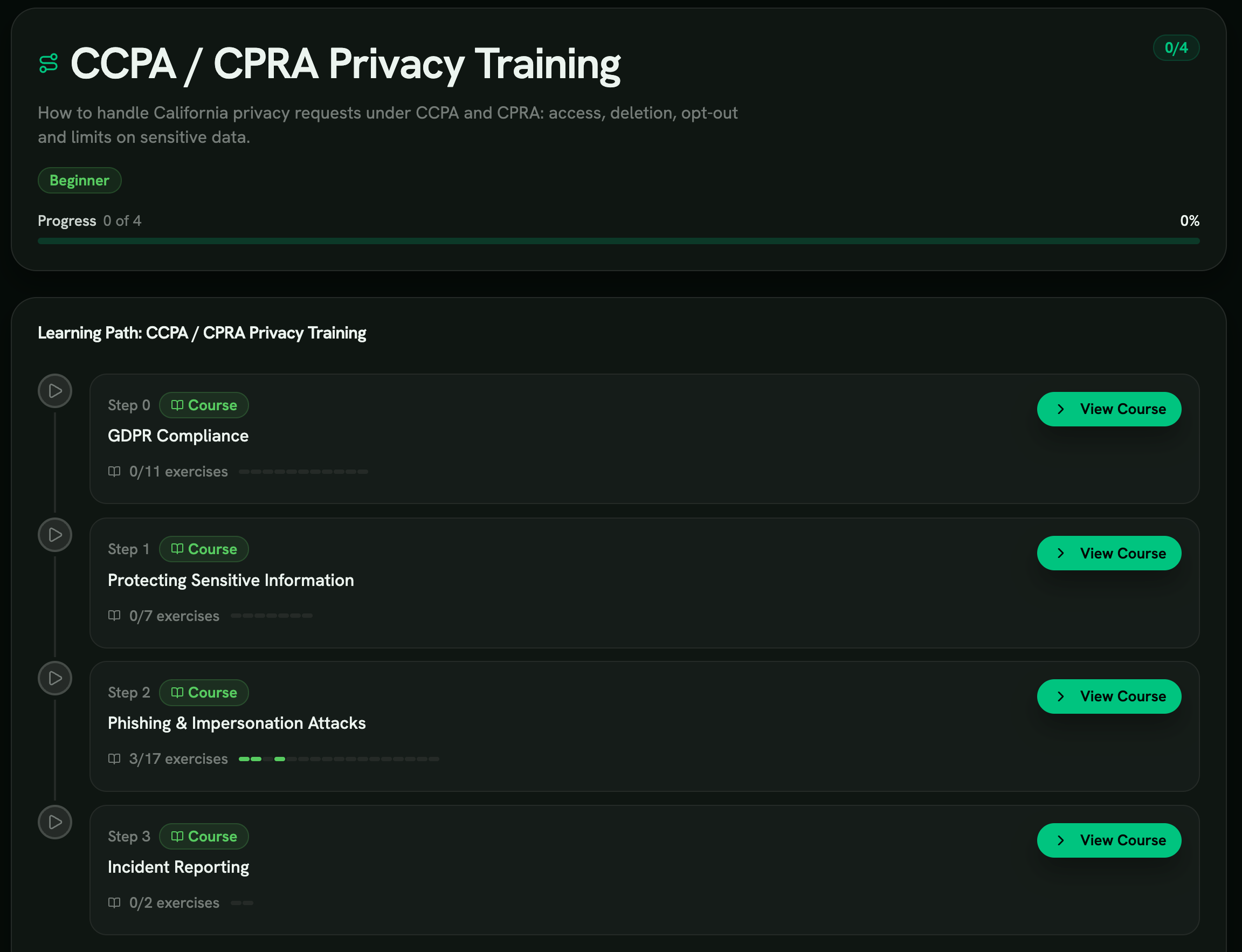Click the Course badge on Protecting Sensitive Information
The height and width of the screenshot is (952, 1242).
tap(204, 549)
